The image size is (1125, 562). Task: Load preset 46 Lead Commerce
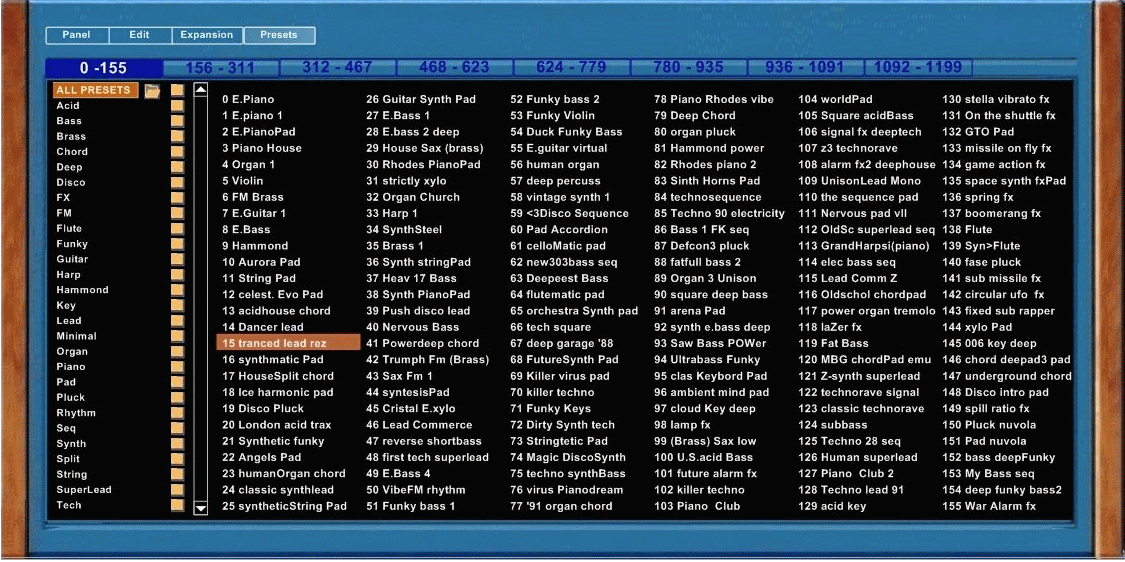pyautogui.click(x=419, y=425)
